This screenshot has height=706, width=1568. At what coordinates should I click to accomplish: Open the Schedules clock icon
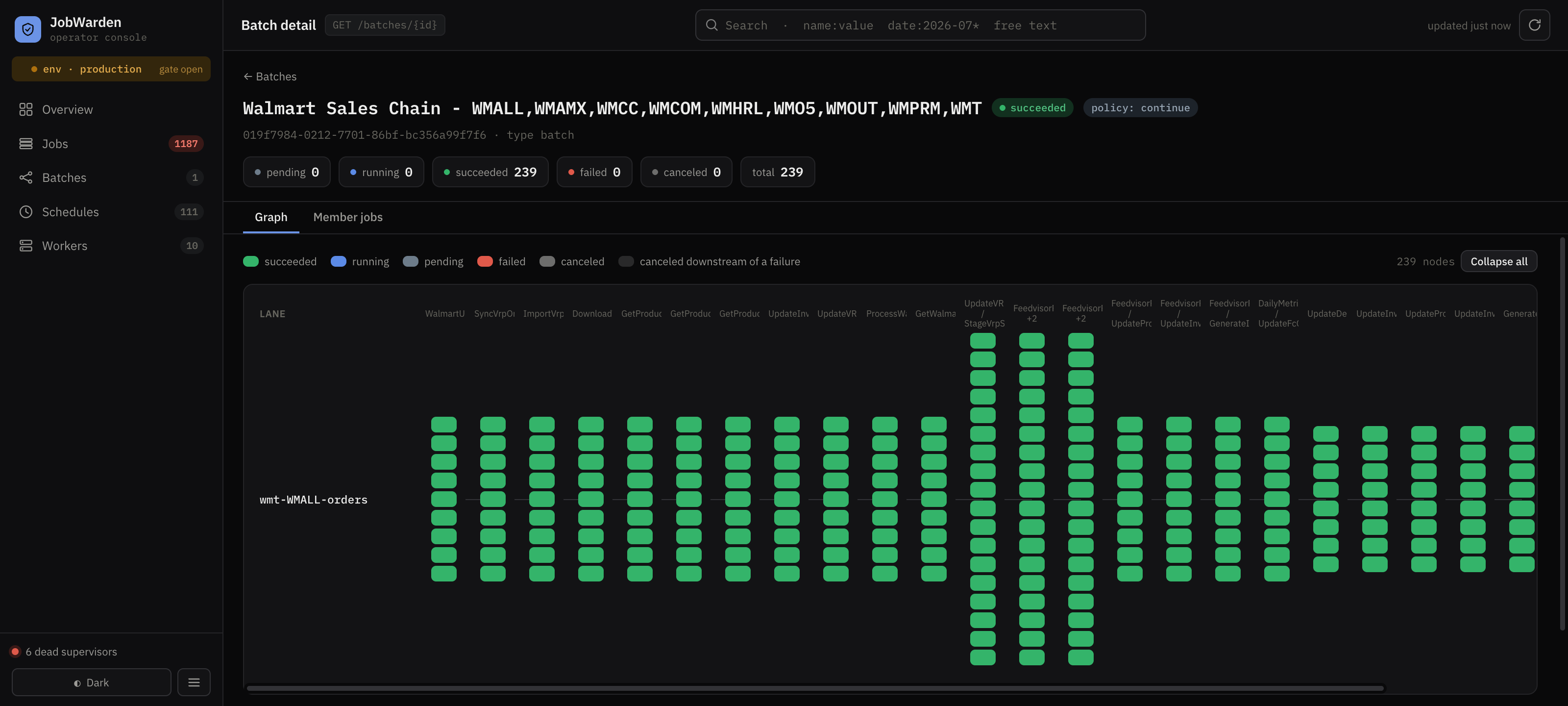pos(25,212)
